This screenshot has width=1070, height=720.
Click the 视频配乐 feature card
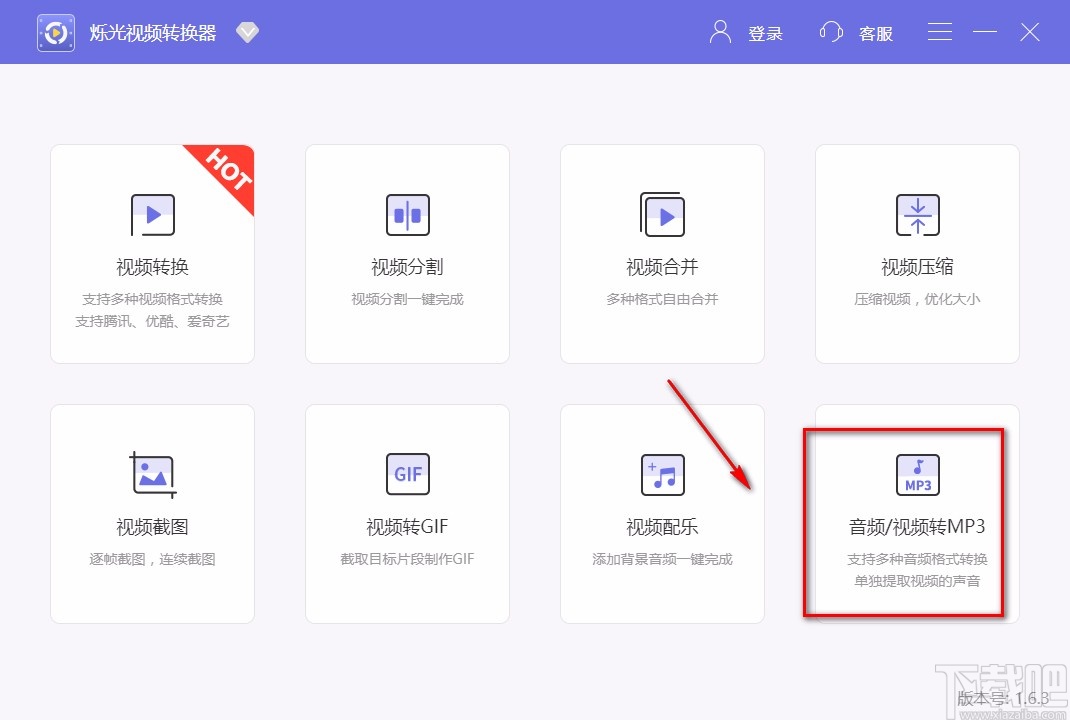point(662,513)
